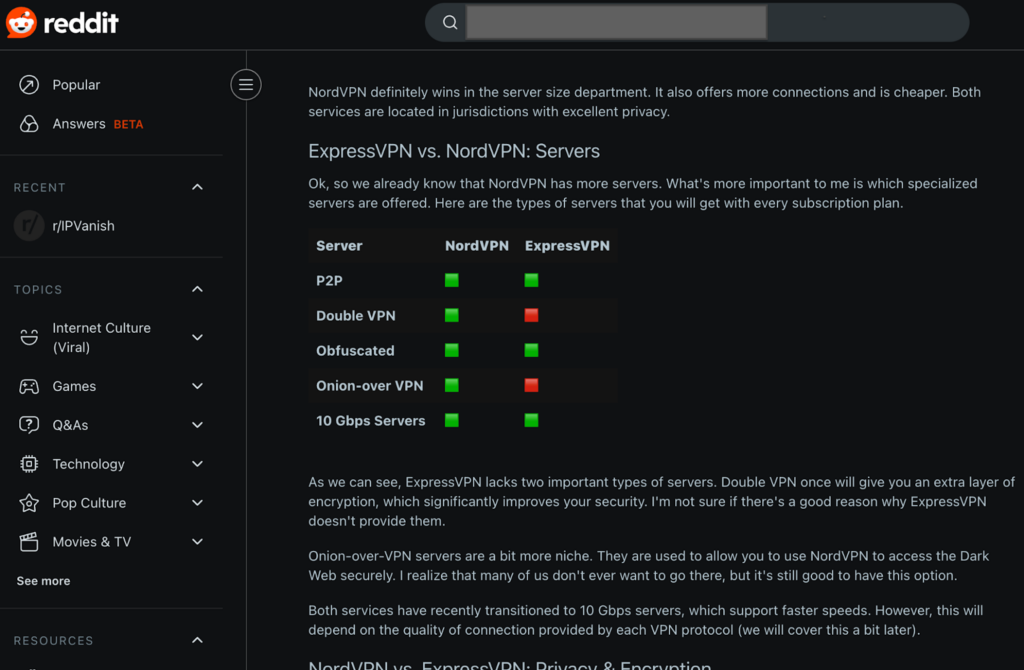Click ExpressVPN green square in P2P row
1024x670 pixels.
pyautogui.click(x=531, y=280)
